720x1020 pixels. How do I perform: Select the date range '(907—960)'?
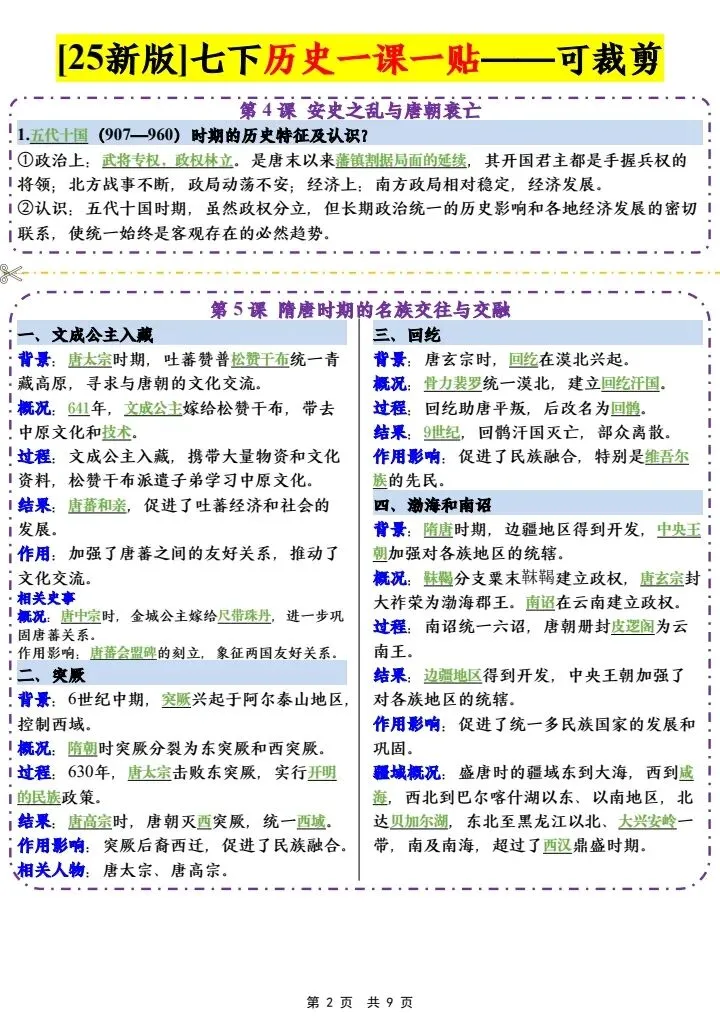pyautogui.click(x=139, y=135)
